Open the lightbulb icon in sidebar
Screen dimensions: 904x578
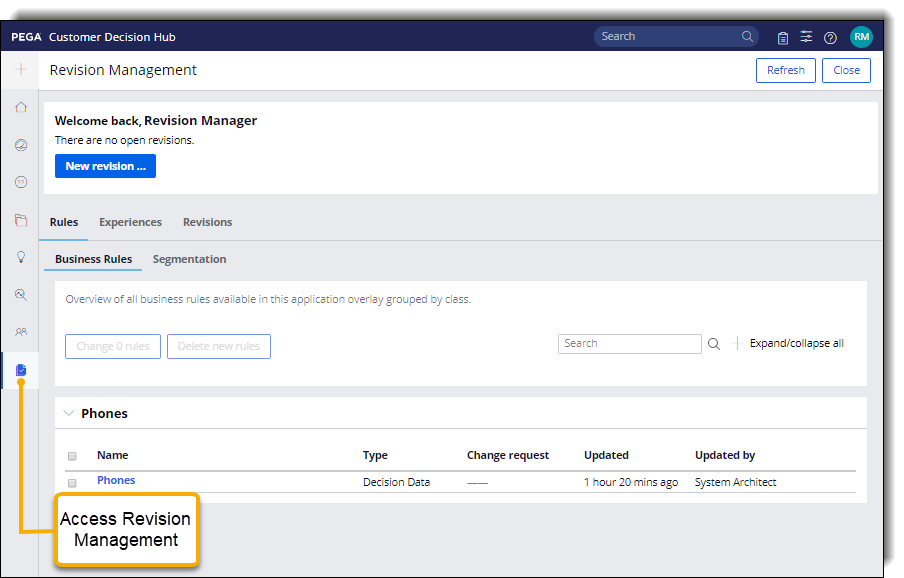pos(21,257)
